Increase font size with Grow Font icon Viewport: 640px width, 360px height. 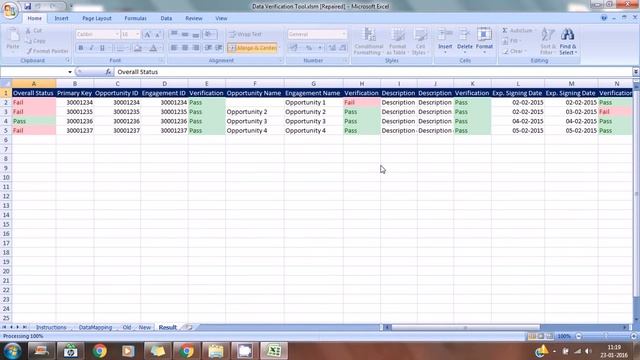click(x=147, y=34)
